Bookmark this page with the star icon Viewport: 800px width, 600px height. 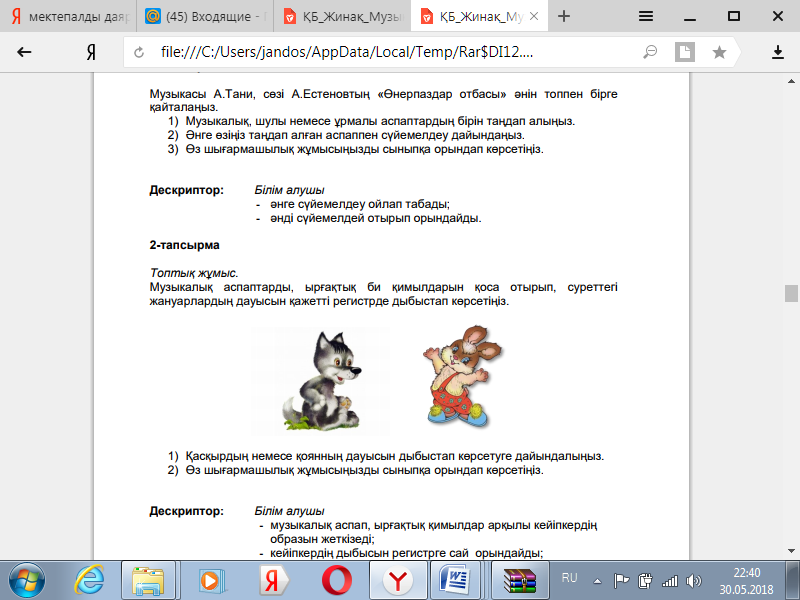(719, 52)
